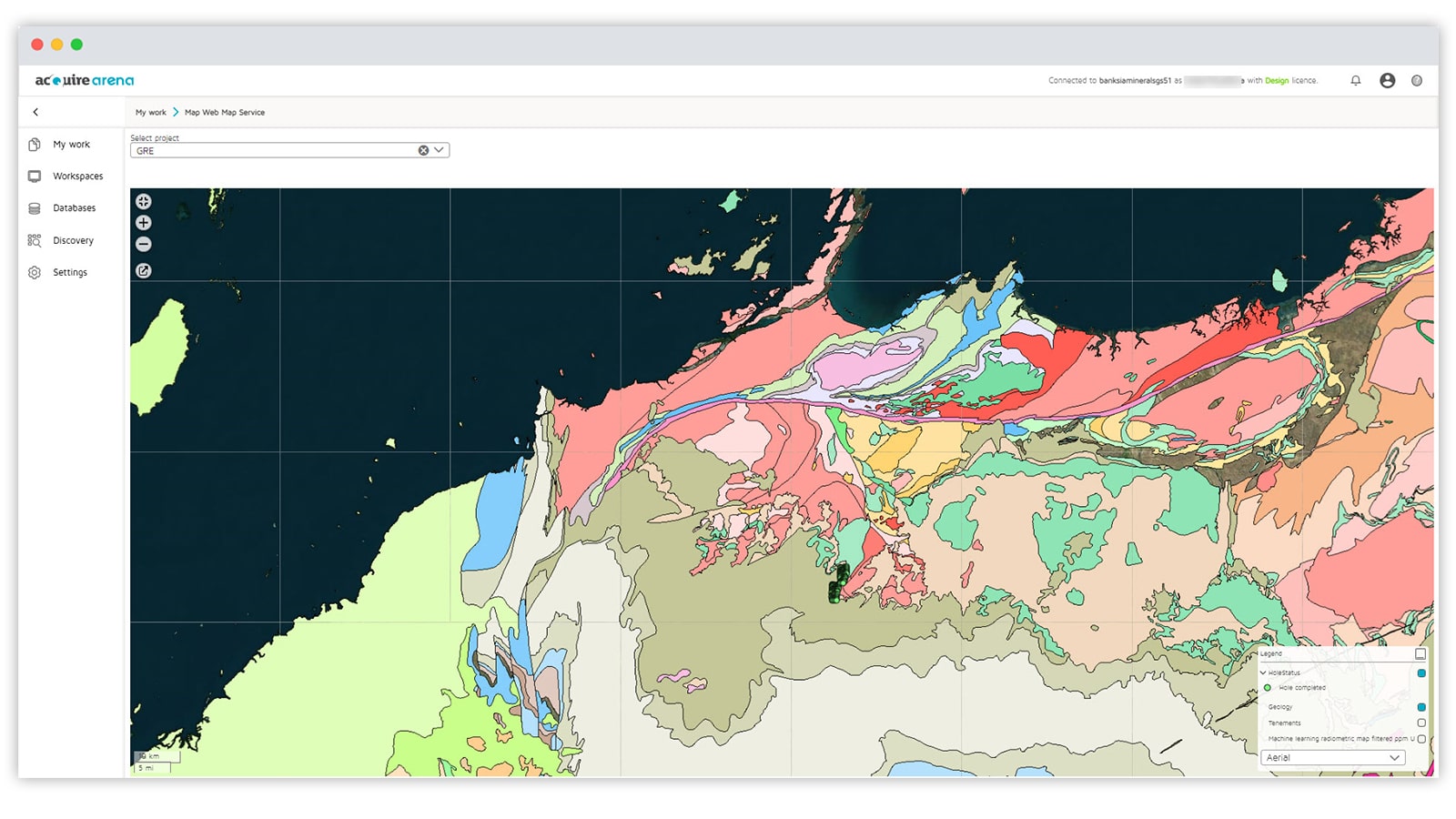Enable the Tenements layer checkbox
Viewport: 1456px width, 819px height.
point(1421,723)
